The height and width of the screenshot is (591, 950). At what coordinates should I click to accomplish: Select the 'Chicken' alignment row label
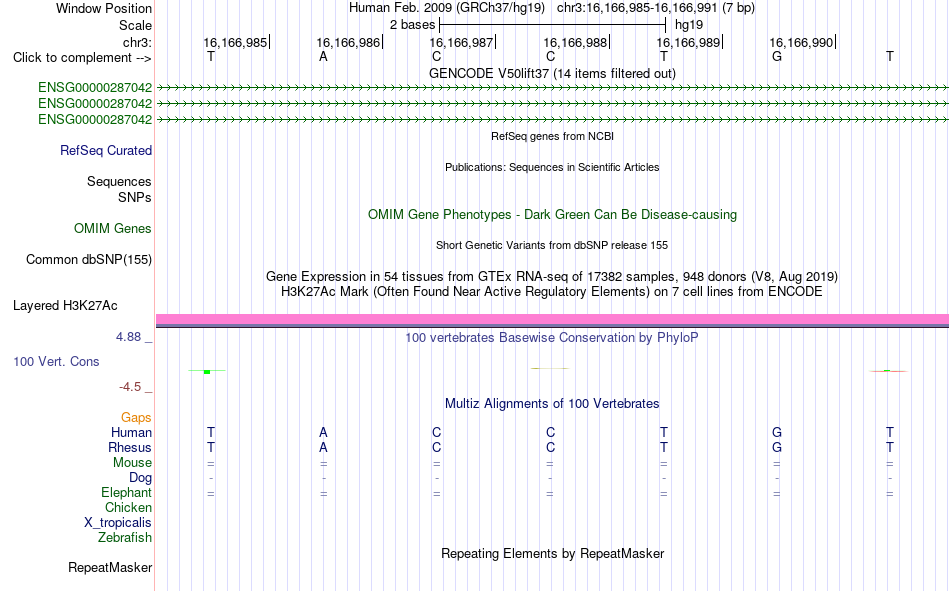[128, 507]
